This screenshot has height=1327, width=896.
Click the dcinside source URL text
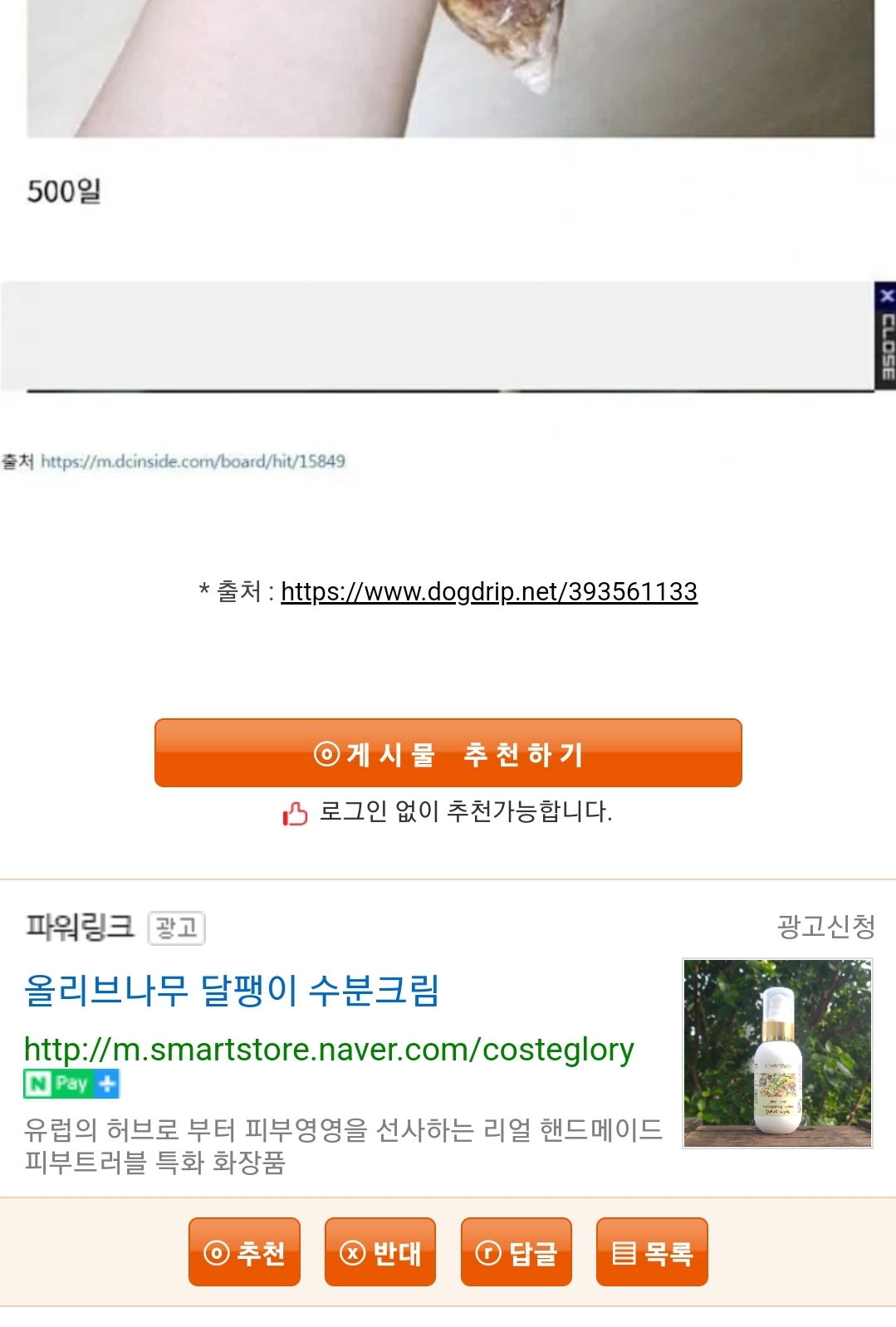pos(193,461)
